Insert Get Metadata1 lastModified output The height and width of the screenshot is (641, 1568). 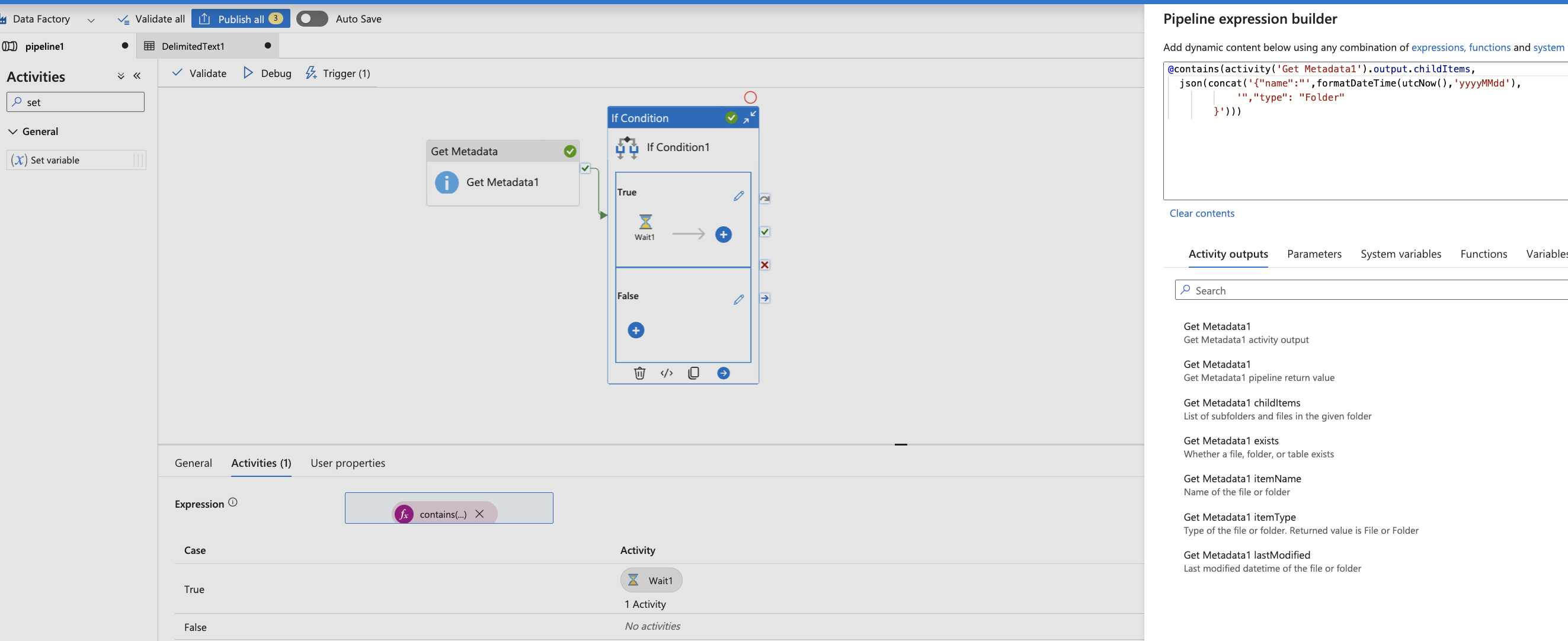click(x=1272, y=560)
